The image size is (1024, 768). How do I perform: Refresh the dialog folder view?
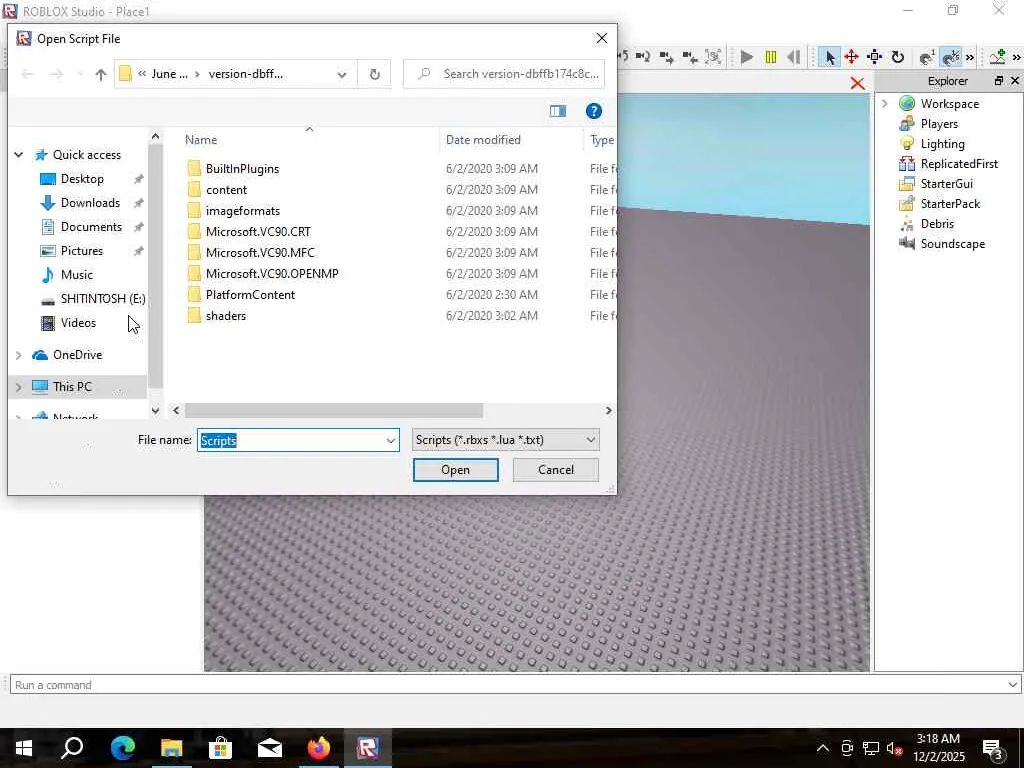[374, 74]
